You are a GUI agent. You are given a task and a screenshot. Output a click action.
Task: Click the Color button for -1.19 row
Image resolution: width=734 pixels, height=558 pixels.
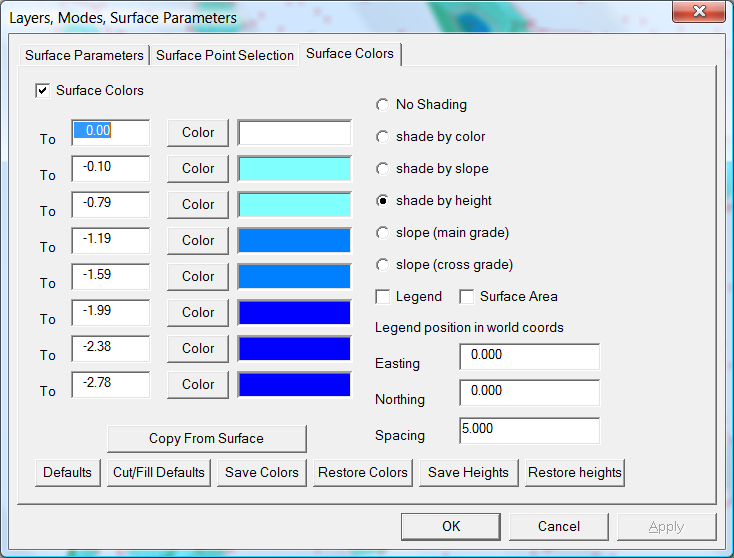pyautogui.click(x=198, y=241)
